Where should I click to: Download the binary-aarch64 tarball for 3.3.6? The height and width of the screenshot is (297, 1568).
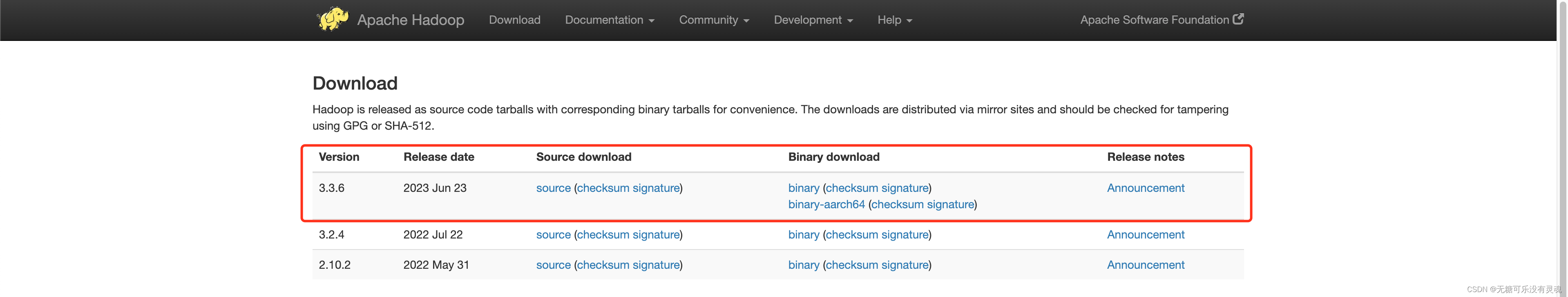pyautogui.click(x=826, y=204)
